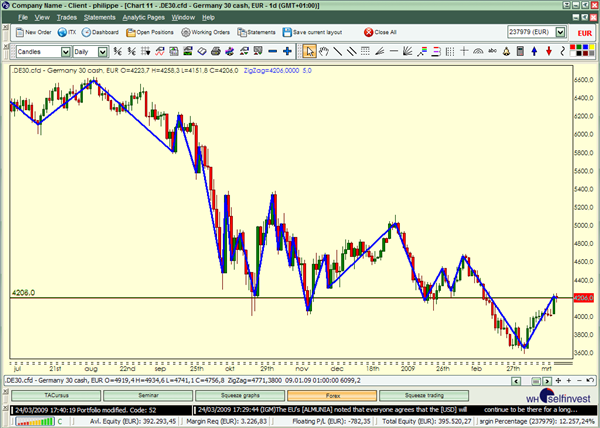Zoom in with blue plus icon
Image resolution: width=600 pixels, height=428 pixels.
point(287,51)
